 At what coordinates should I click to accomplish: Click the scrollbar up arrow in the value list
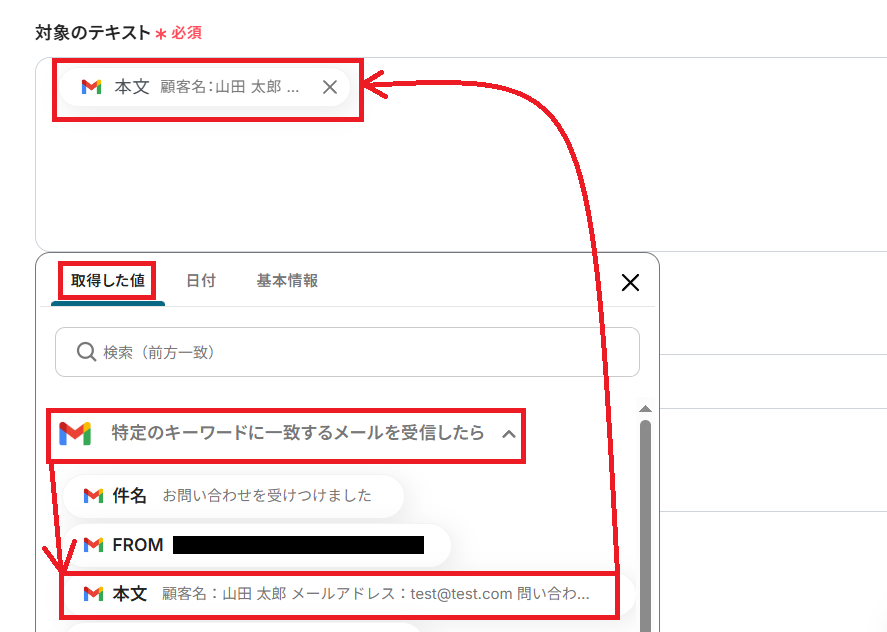[x=645, y=409]
